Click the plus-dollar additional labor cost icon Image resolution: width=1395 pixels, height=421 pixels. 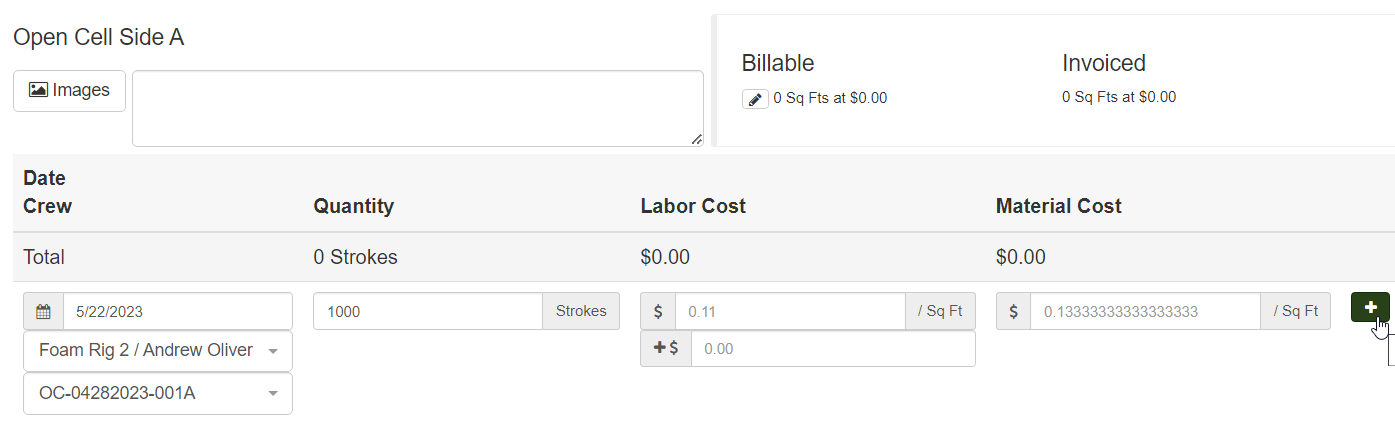[666, 349]
